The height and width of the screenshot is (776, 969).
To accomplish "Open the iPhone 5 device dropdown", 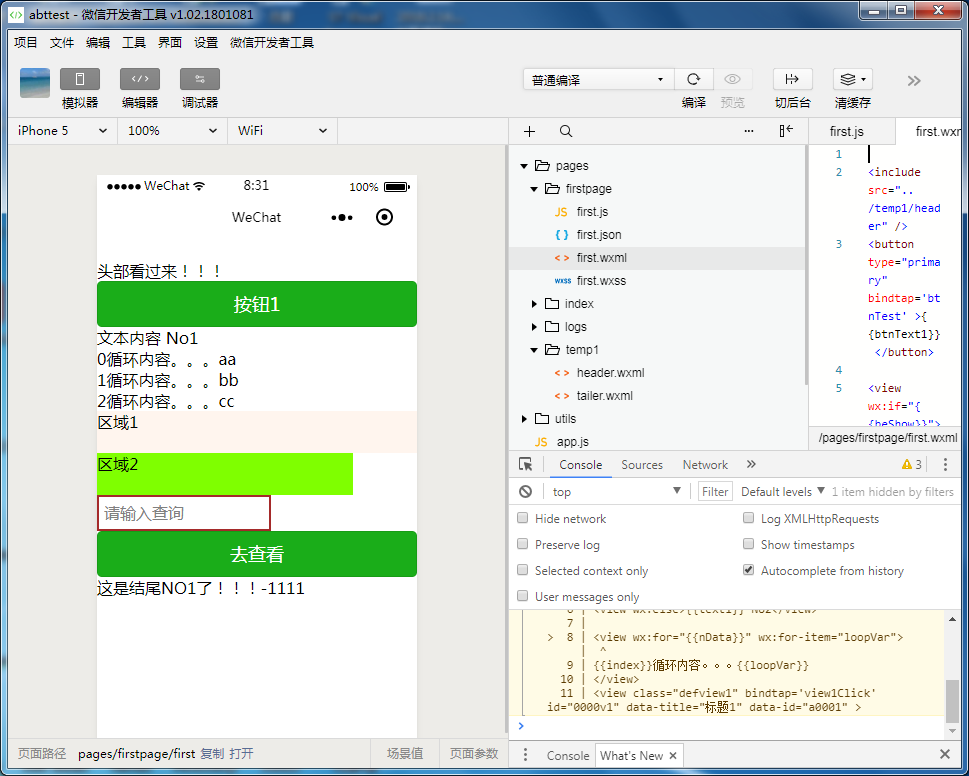I will coord(62,131).
